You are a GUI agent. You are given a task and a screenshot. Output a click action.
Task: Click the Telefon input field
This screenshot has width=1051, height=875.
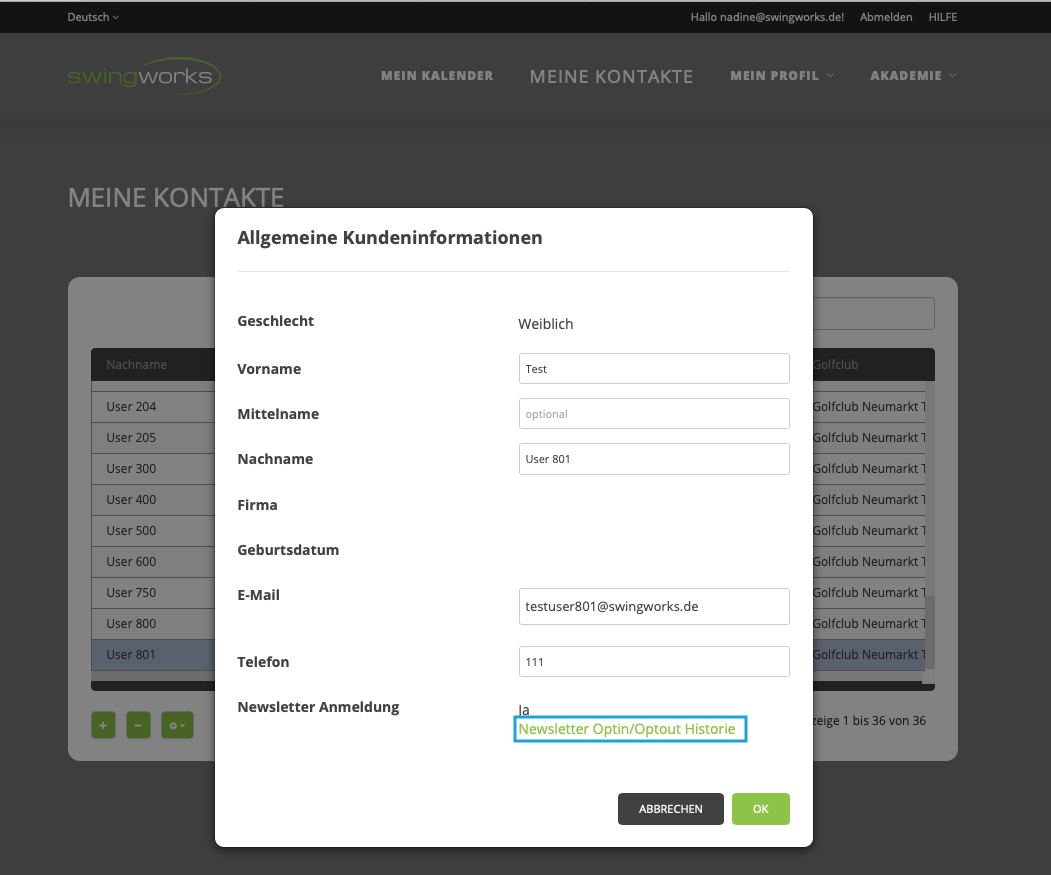(x=654, y=662)
